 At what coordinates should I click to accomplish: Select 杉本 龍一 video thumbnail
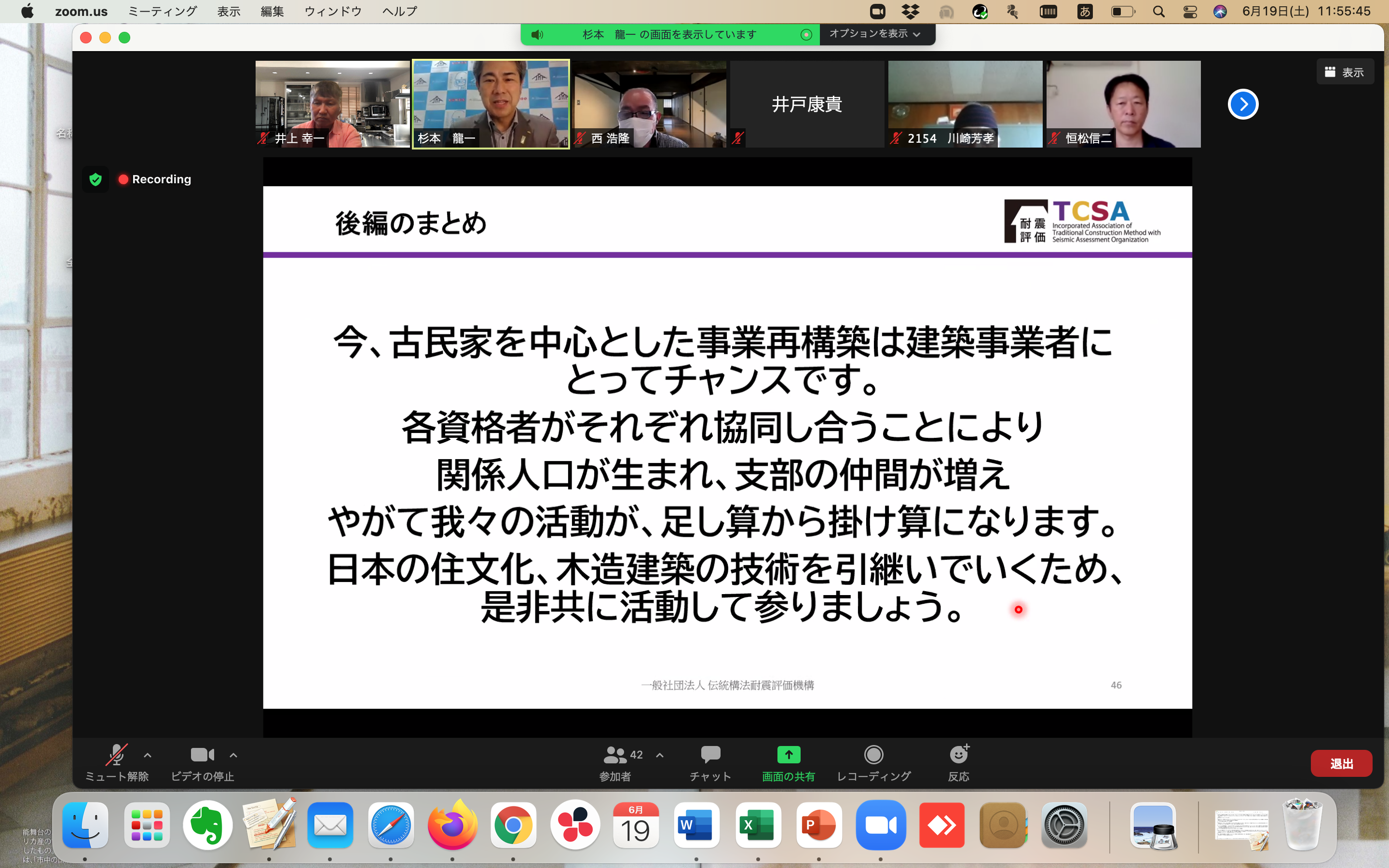point(491,104)
